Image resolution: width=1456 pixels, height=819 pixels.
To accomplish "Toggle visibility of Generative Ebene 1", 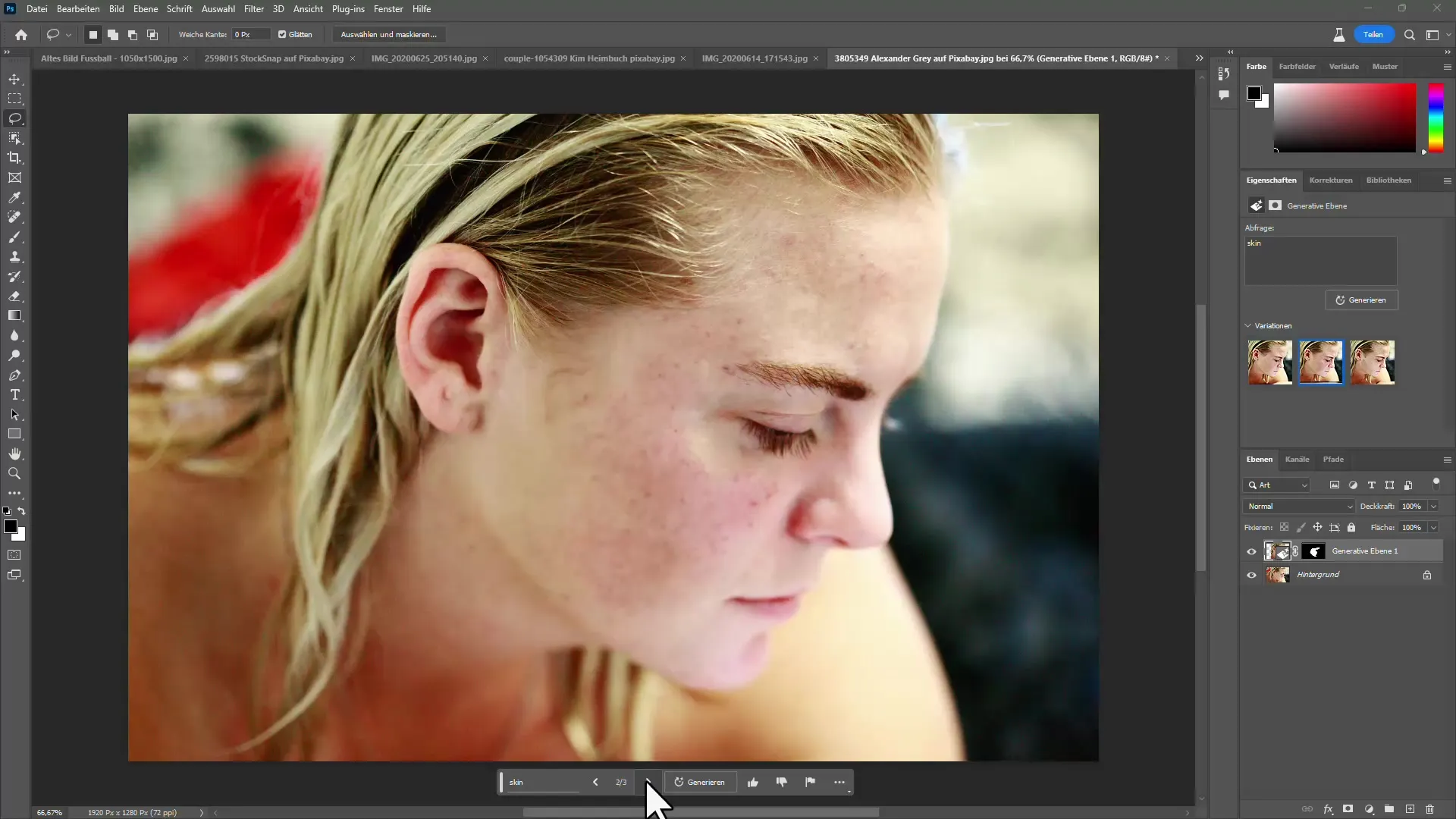I will 1253,551.
